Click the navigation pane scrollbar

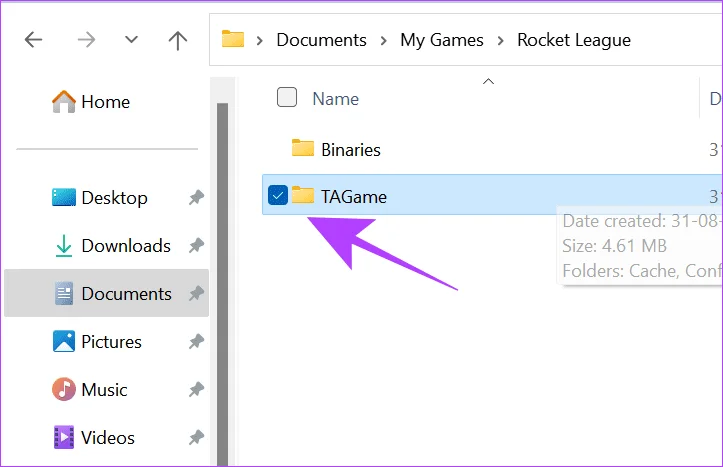tap(223, 284)
